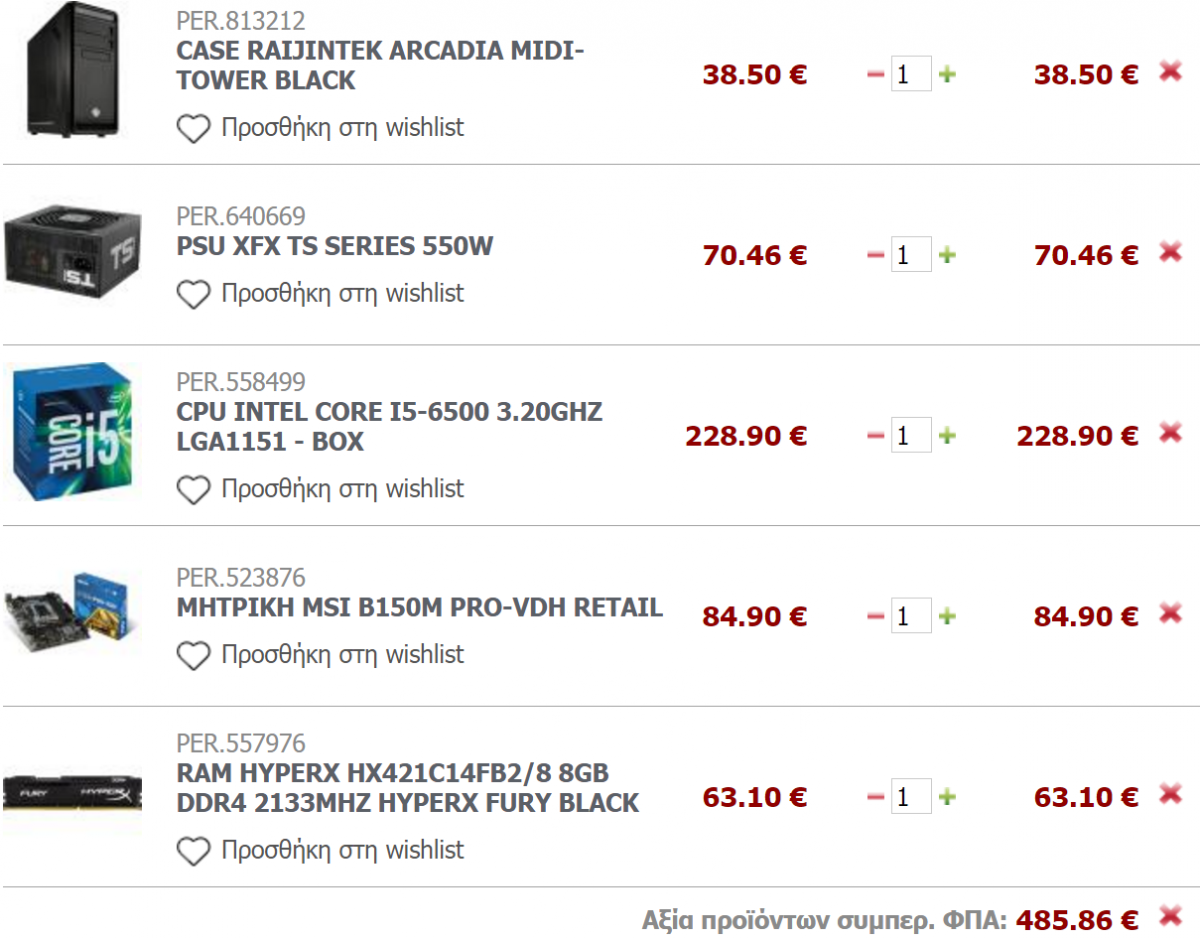The width and height of the screenshot is (1200, 939).
Task: Focus the quantity field for the HyperX RAM
Action: (x=911, y=796)
